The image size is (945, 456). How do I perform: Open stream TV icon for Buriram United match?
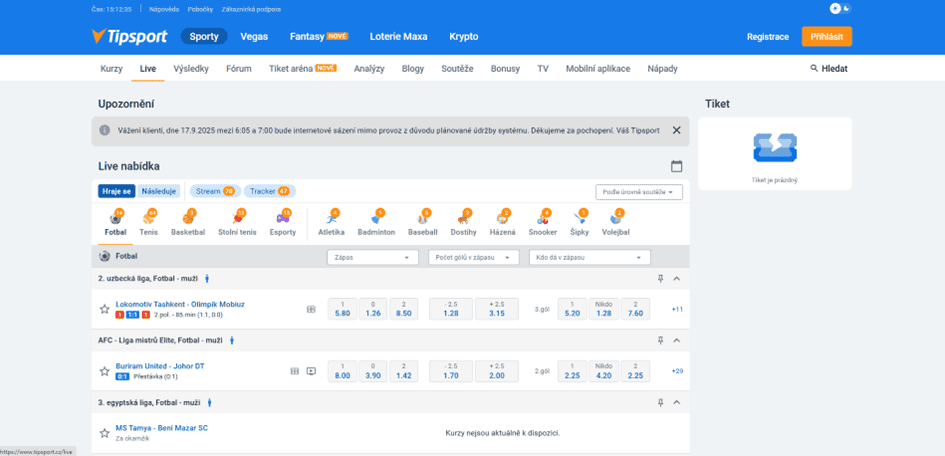311,371
